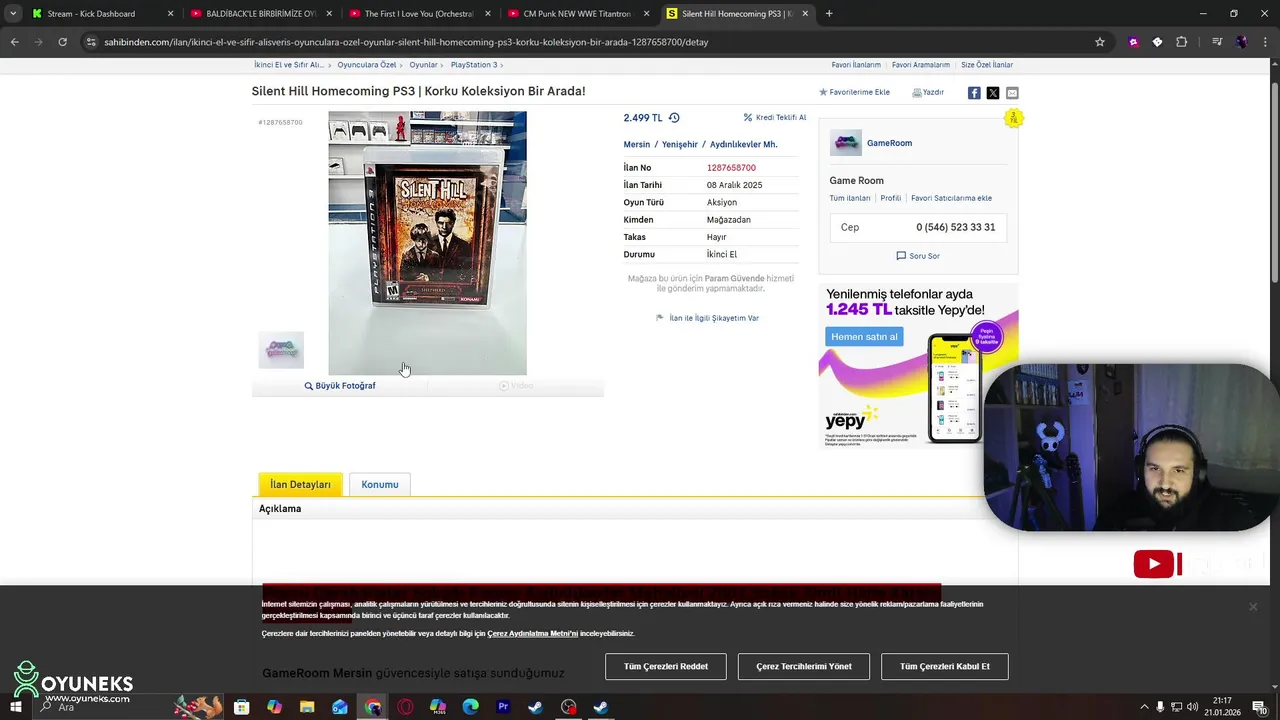Click Tüm Çerezleri Reddet button

[666, 666]
